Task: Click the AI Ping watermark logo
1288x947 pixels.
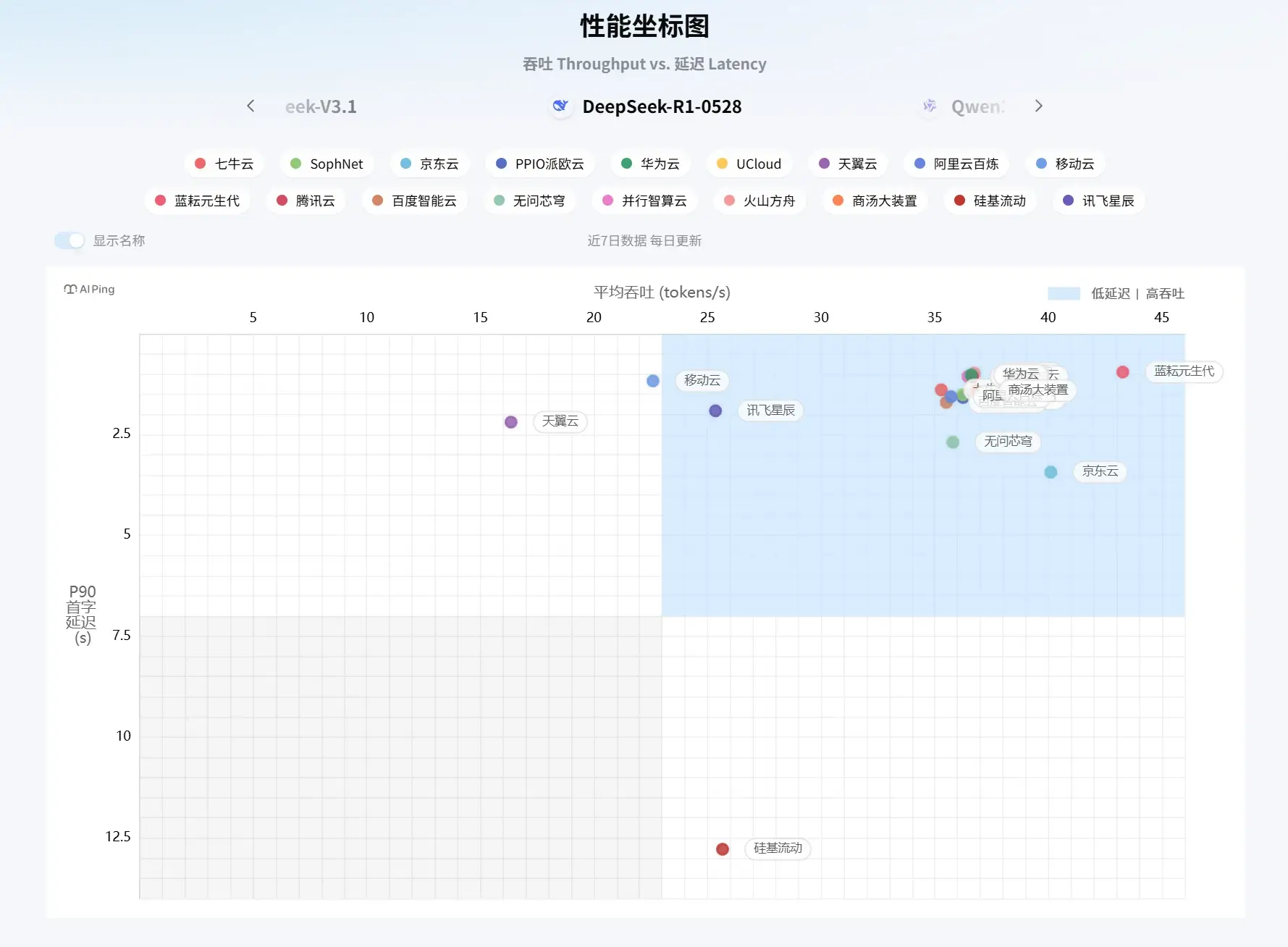Action: [x=89, y=290]
